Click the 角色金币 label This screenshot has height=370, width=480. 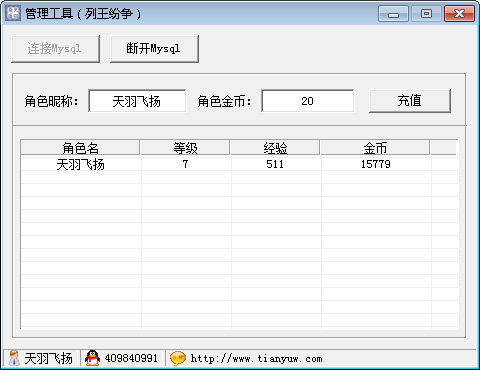pyautogui.click(x=224, y=101)
